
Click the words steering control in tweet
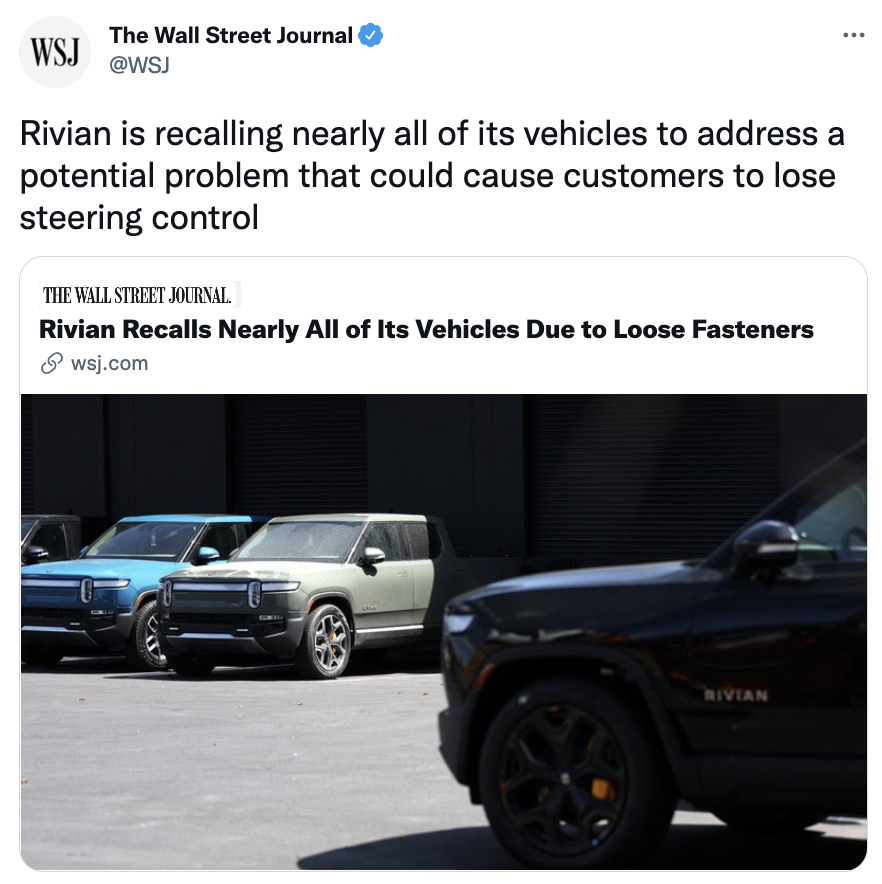[139, 218]
